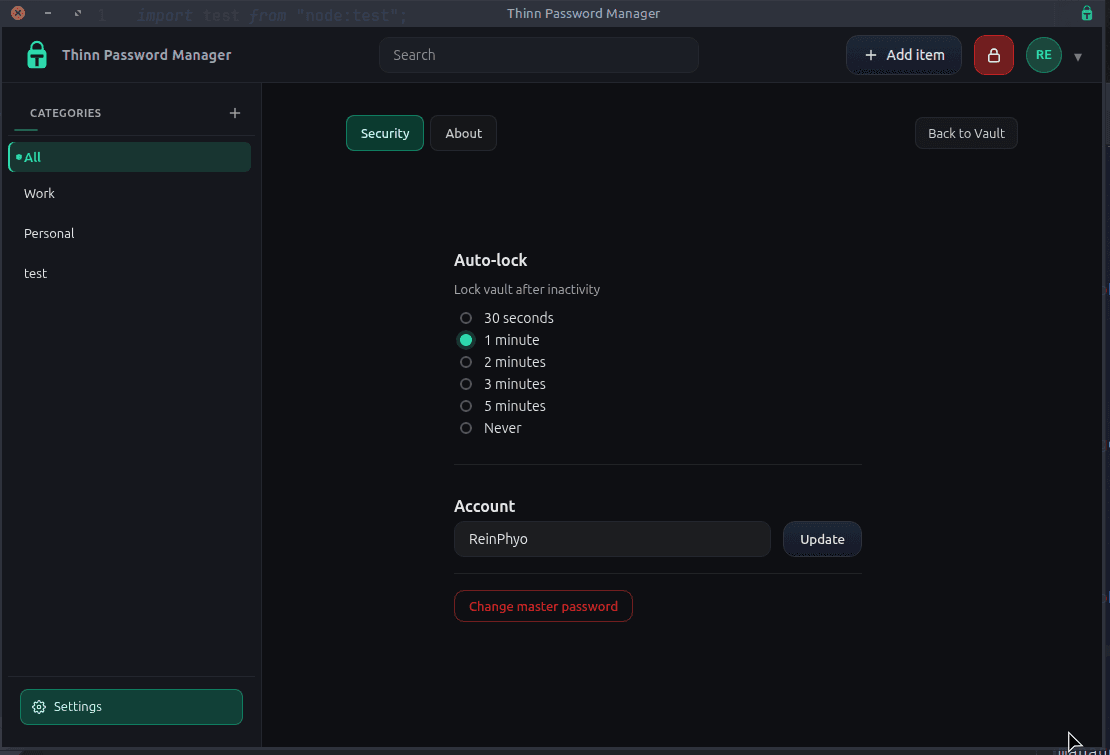Click the ReinPhyo account name field
1110x755 pixels.
coord(612,538)
